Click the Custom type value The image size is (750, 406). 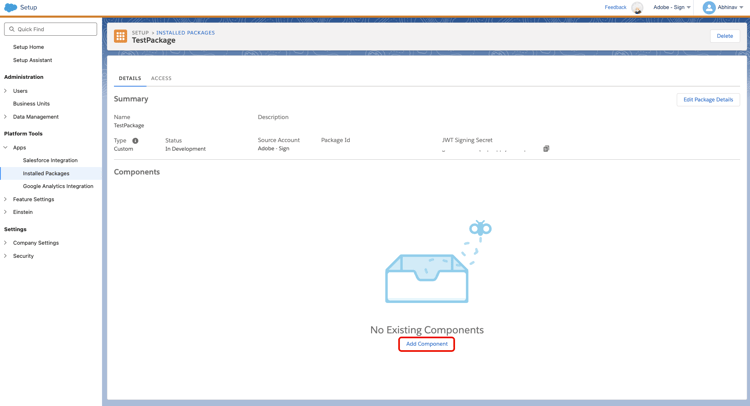(123, 149)
